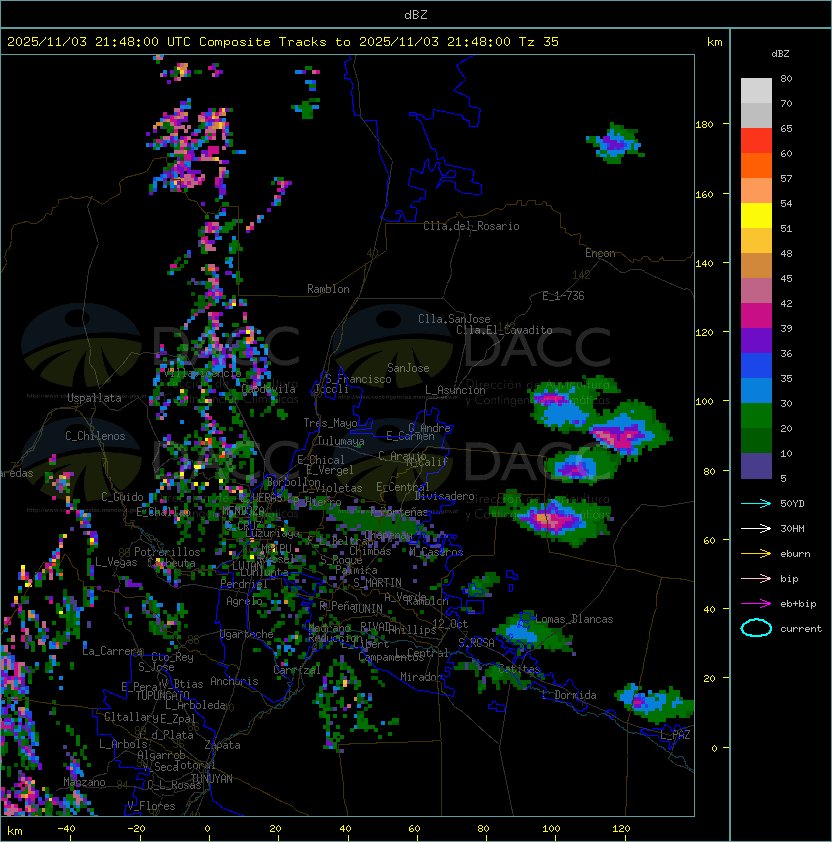Click the yellow eburn arrow legend icon
832x842 pixels.
pos(756,553)
